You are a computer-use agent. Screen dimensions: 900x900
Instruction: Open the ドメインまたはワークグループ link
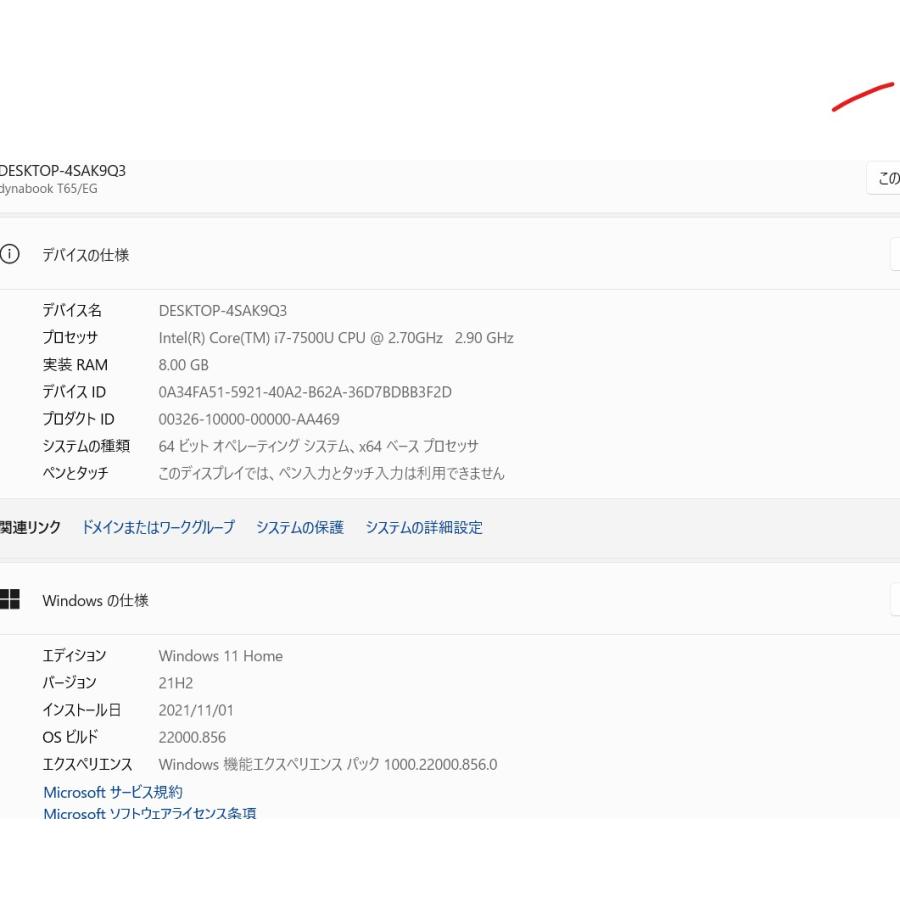(x=158, y=527)
